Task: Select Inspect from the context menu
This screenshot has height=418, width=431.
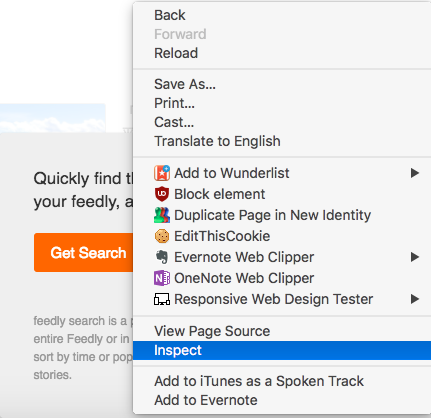Action: click(x=282, y=350)
